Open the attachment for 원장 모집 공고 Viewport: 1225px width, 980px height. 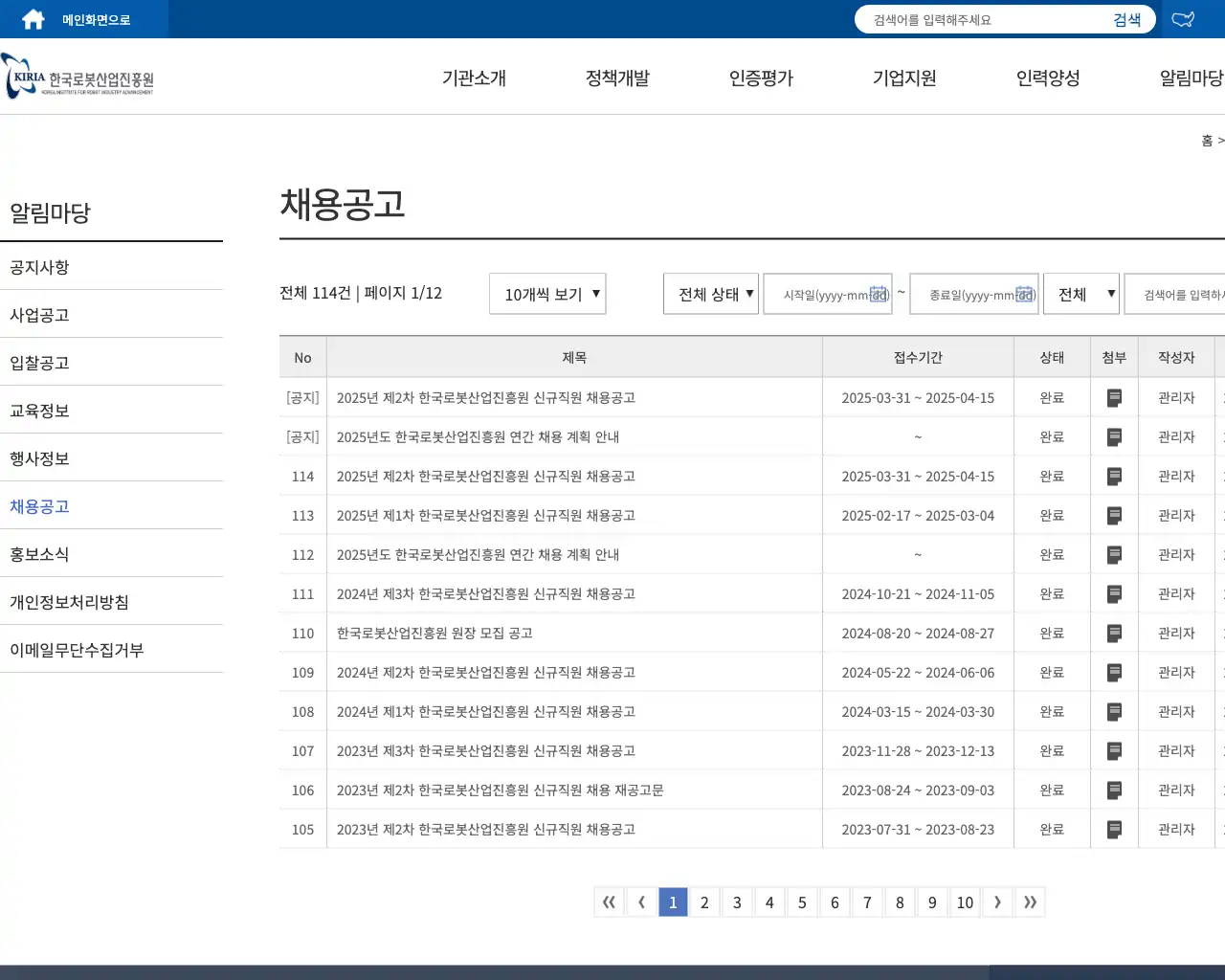coord(1114,633)
